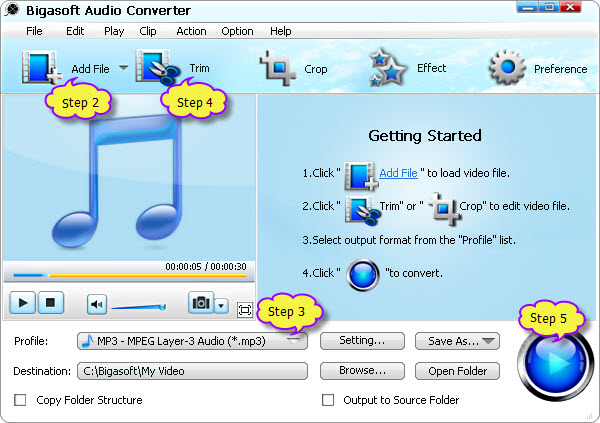Click the Browse... button
The height and width of the screenshot is (423, 600).
click(362, 371)
